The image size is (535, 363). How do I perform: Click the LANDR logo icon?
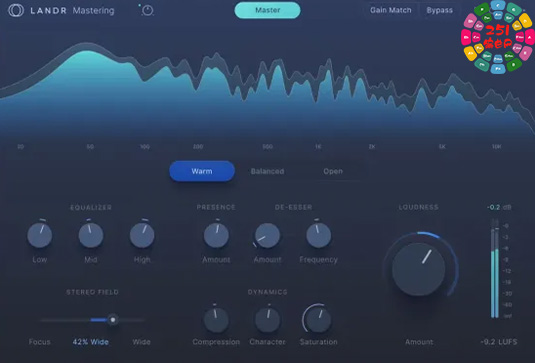pos(16,10)
